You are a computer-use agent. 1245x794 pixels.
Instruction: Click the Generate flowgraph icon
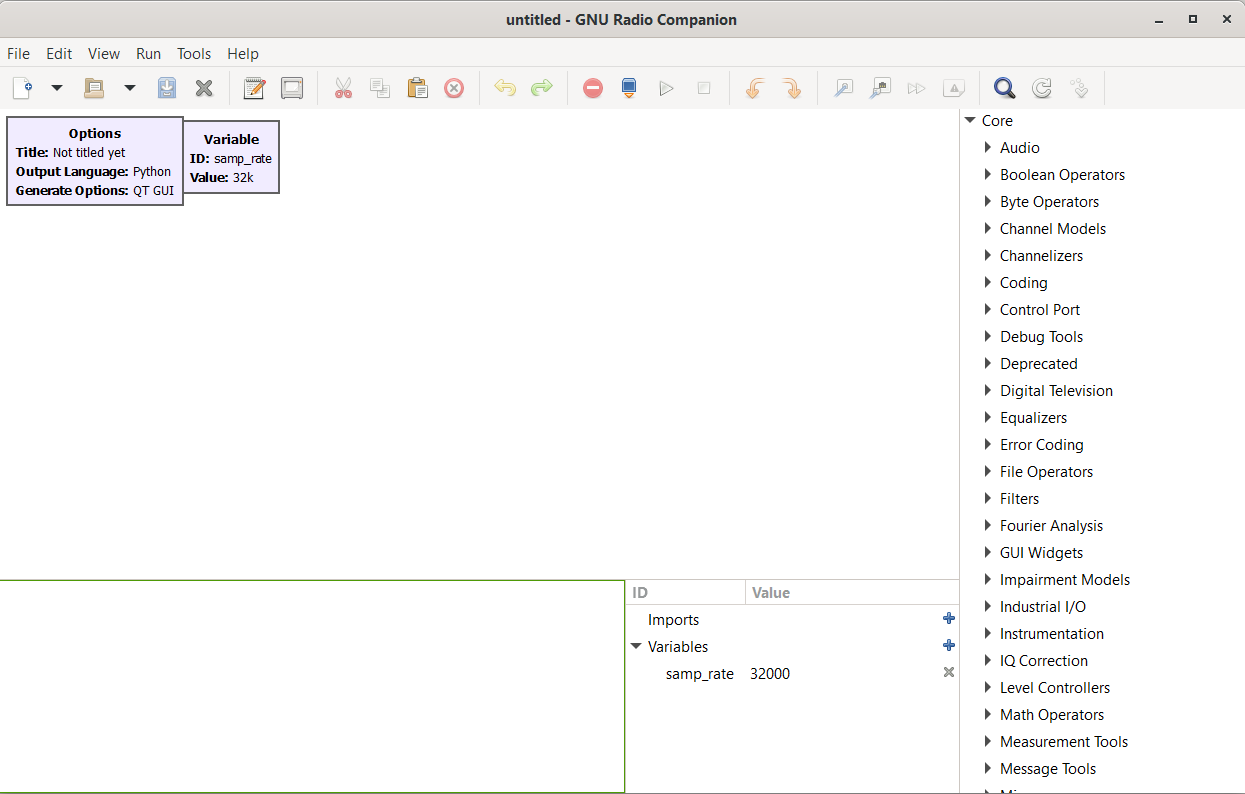coord(629,88)
